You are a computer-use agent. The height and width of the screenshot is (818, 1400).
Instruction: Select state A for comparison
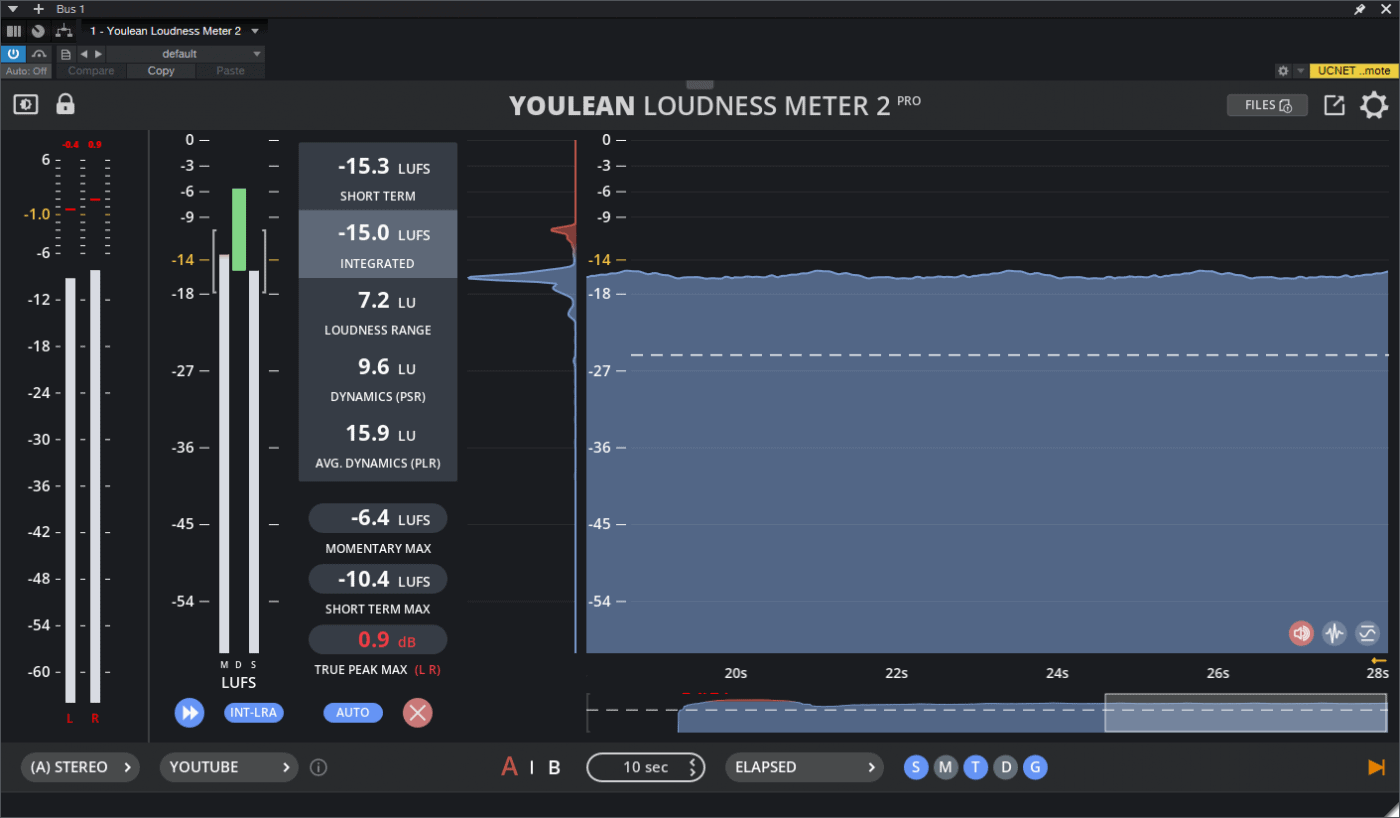click(x=509, y=767)
